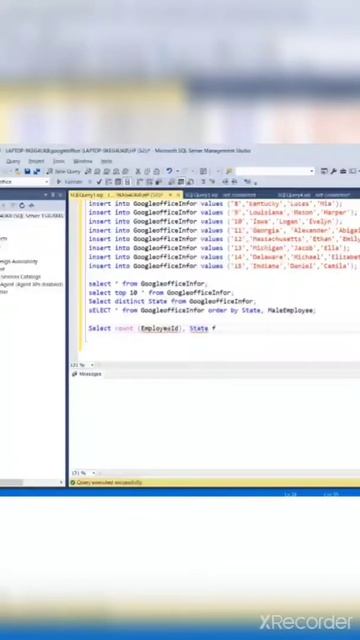Click the insert line with 'Georgia'
Viewport: 360px width, 640px height.
tap(224, 231)
